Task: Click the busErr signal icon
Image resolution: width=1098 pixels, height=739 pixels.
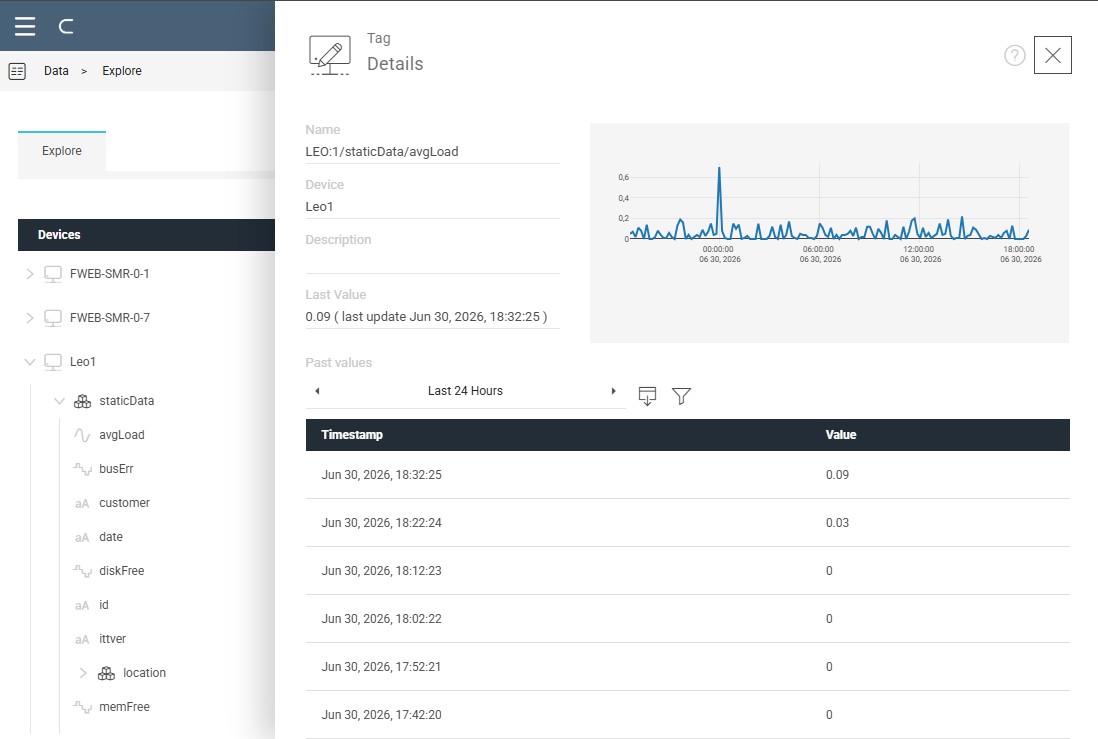Action: click(x=83, y=469)
